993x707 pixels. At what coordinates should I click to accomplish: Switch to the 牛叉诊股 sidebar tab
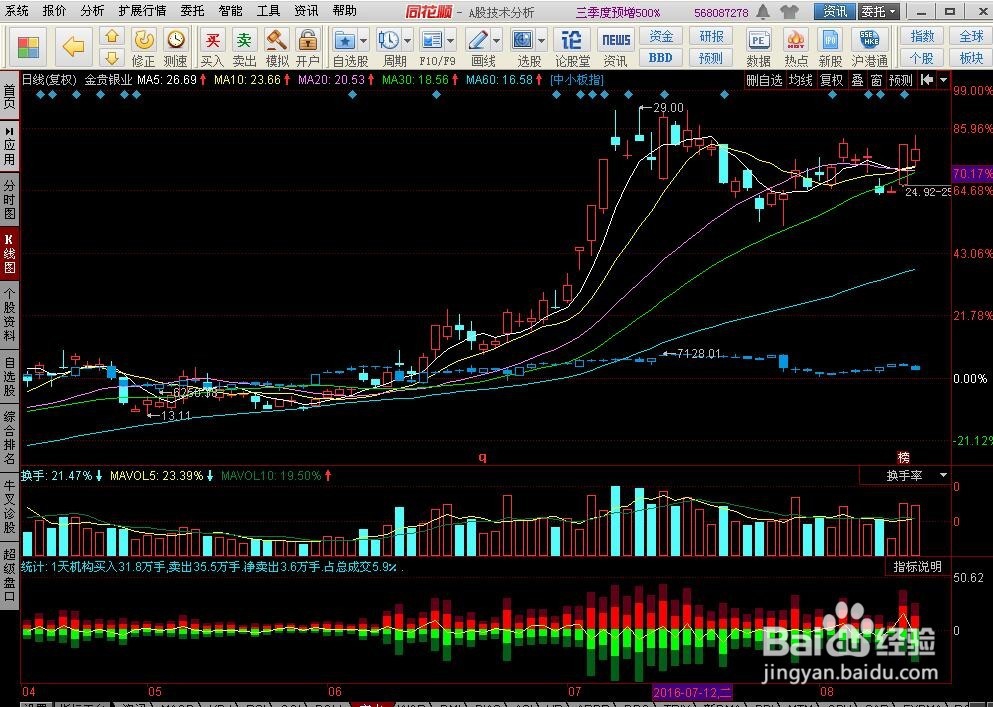(9, 507)
